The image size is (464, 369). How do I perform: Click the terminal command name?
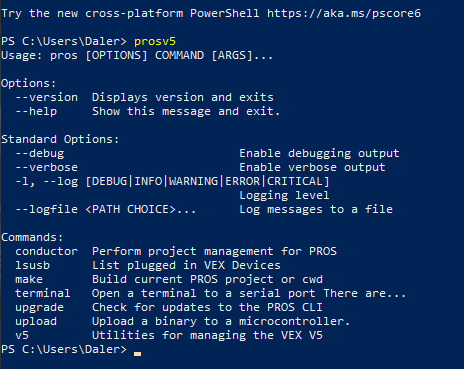pos(43,293)
